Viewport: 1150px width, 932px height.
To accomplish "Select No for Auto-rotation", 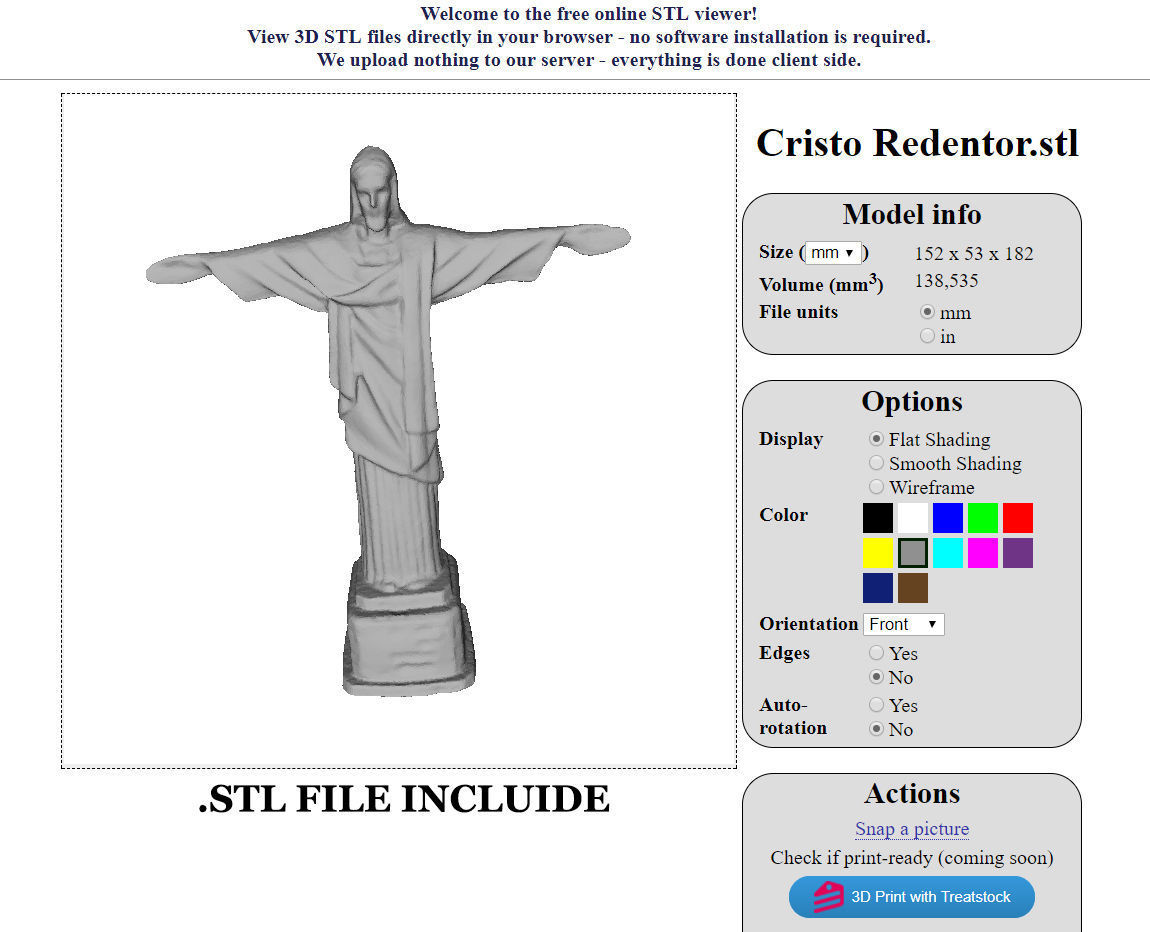I will [876, 729].
